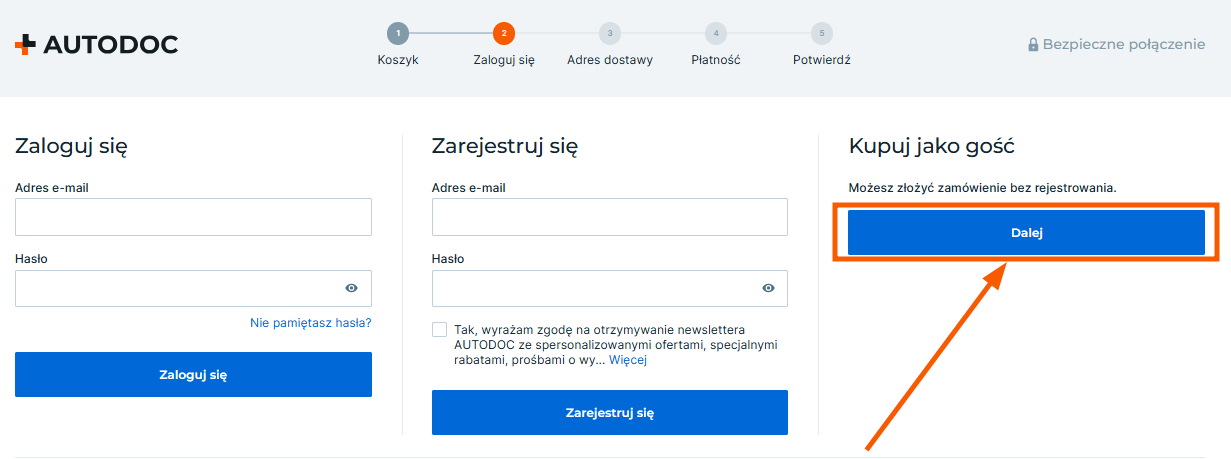Viewport: 1231px width, 459px height.
Task: Select step 2 Zaloguj się circle
Action: point(504,33)
